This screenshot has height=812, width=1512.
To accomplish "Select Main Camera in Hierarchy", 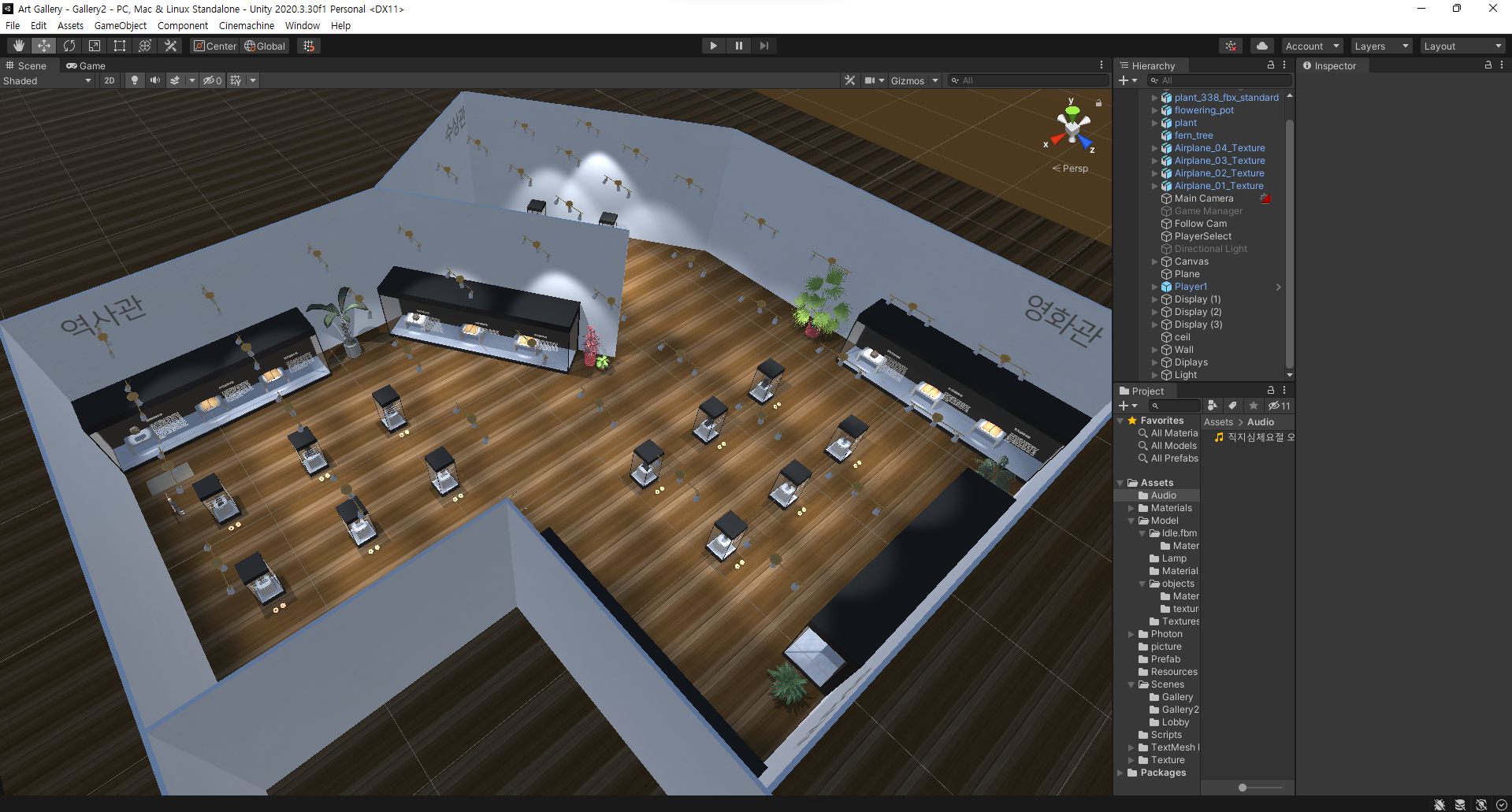I will (1203, 198).
